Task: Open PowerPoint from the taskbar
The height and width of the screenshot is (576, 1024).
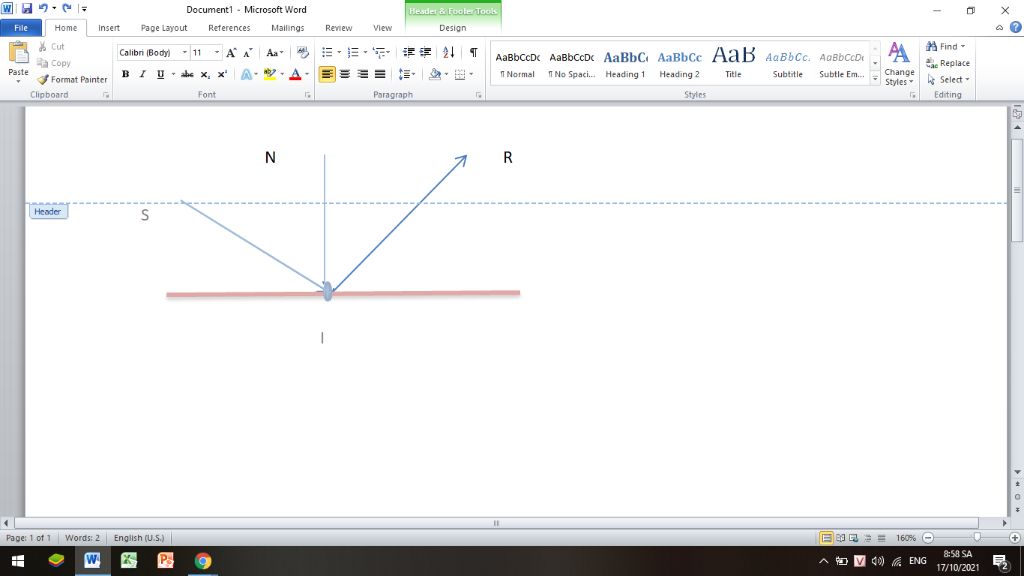Action: pyautogui.click(x=165, y=560)
